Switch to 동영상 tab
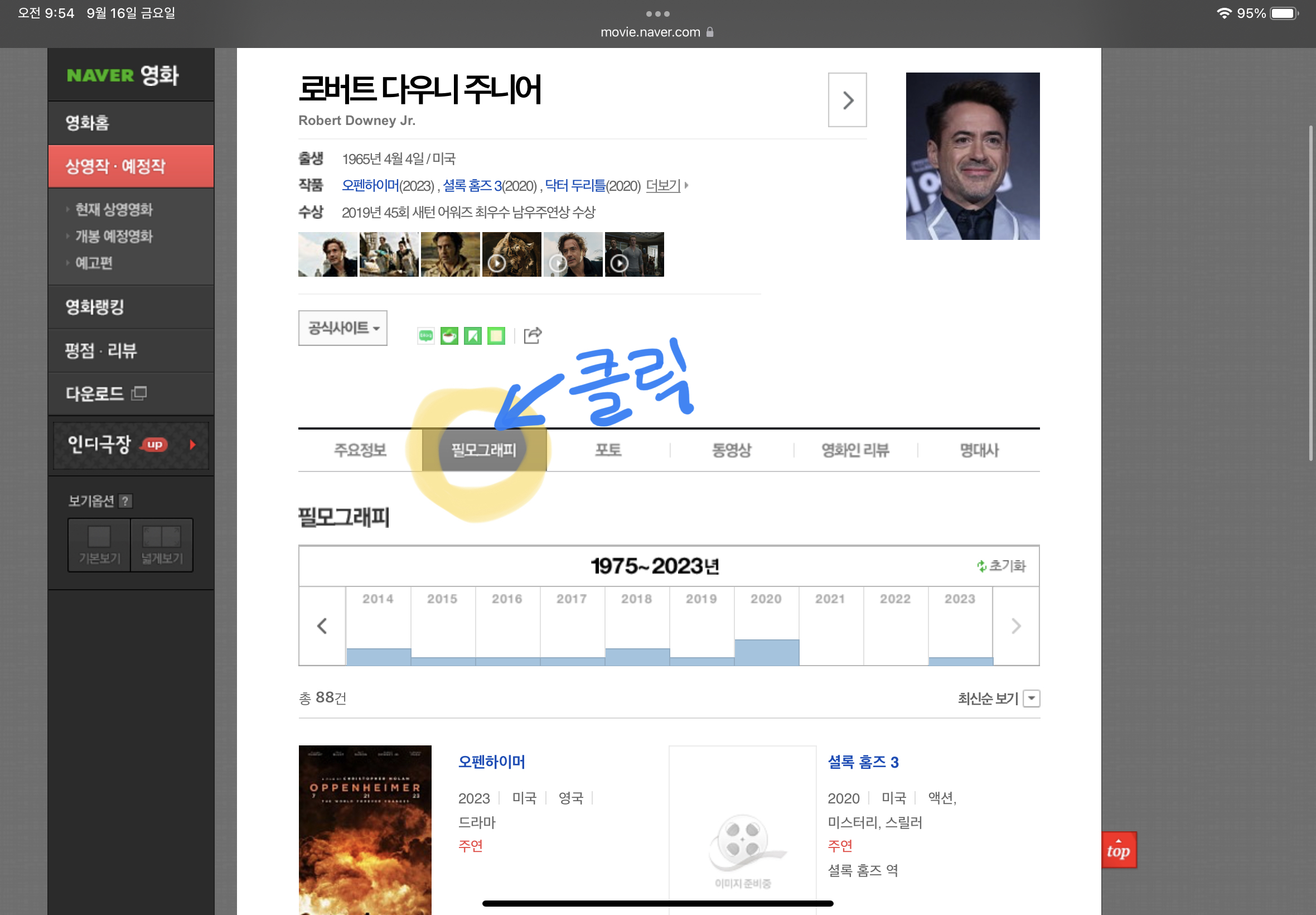Viewport: 1316px width, 915px height. 732,450
